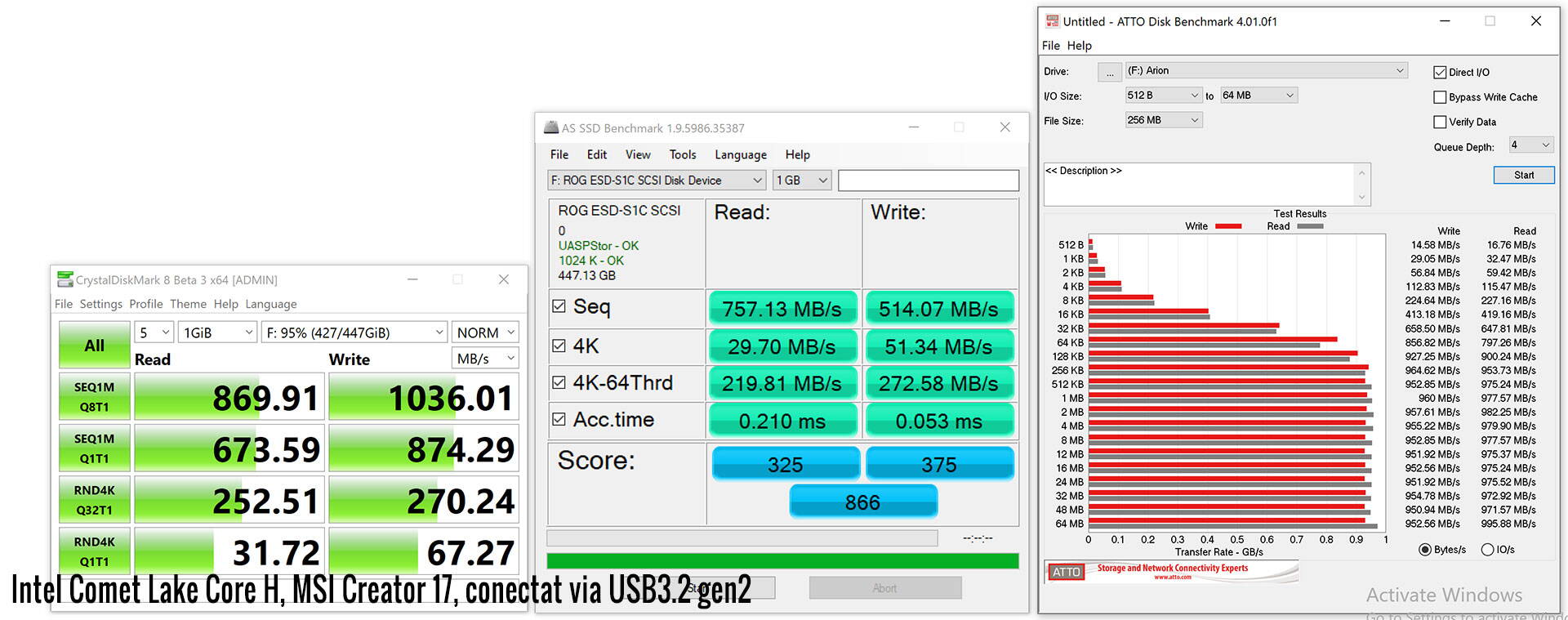The height and width of the screenshot is (620, 1568).
Task: Open the Profile menu in CrystalDiskMark
Action: (x=146, y=304)
